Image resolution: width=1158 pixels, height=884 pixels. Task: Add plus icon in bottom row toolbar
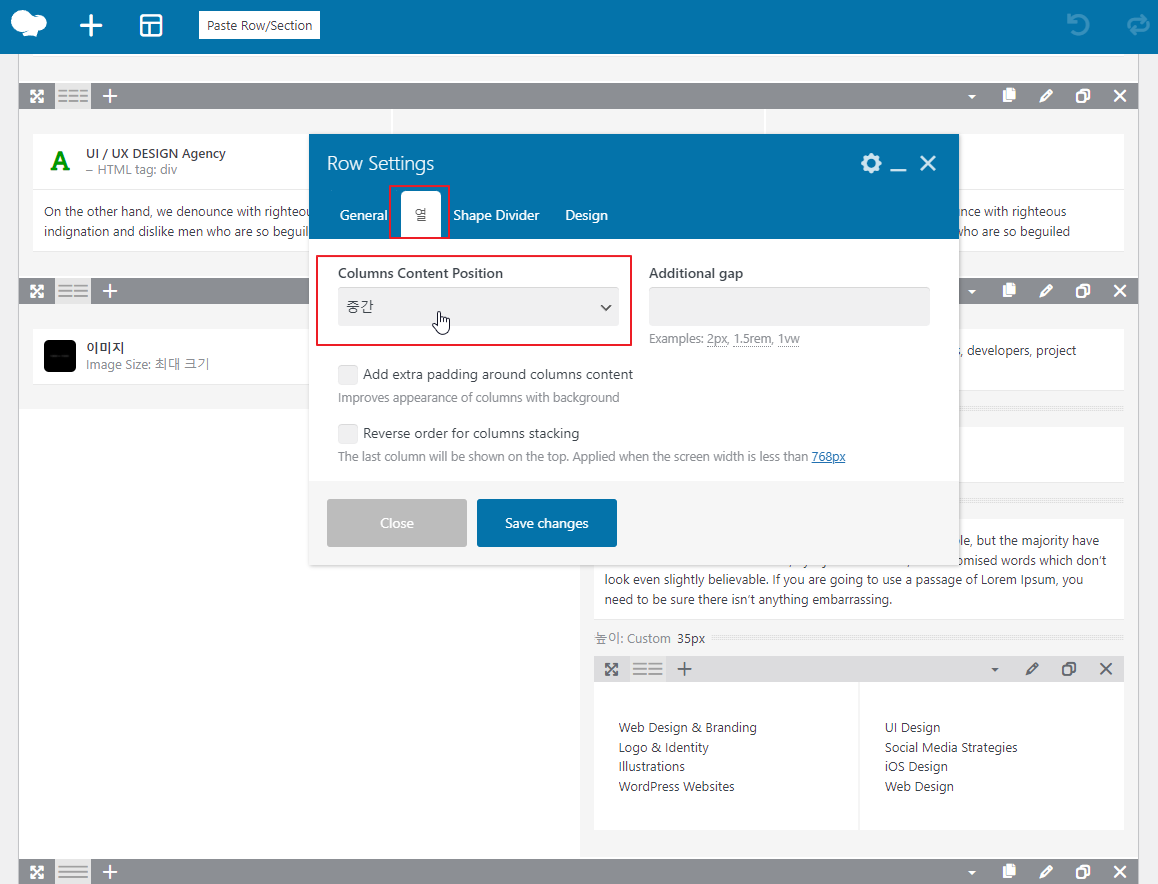[x=110, y=872]
